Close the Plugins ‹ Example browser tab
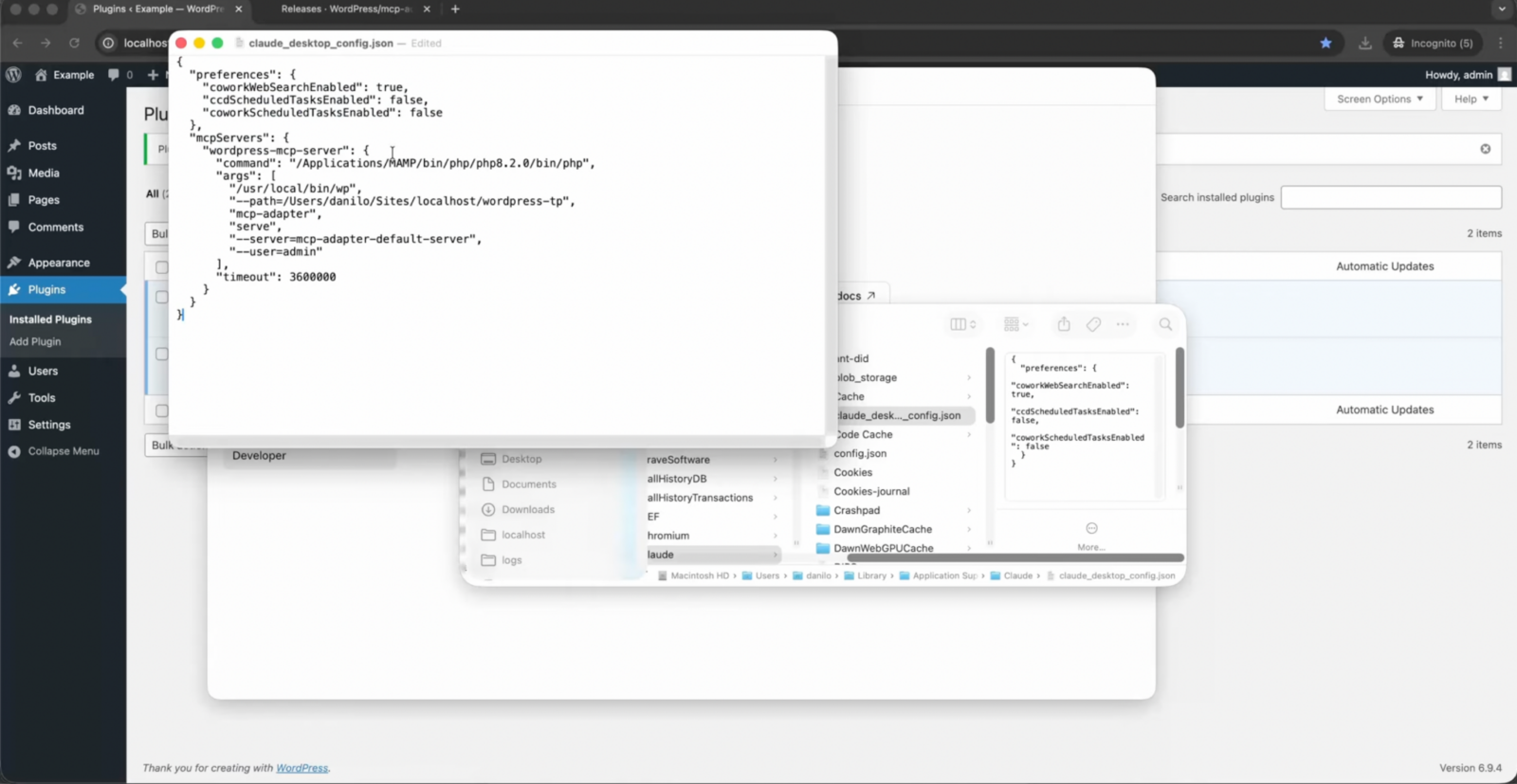 [238, 9]
